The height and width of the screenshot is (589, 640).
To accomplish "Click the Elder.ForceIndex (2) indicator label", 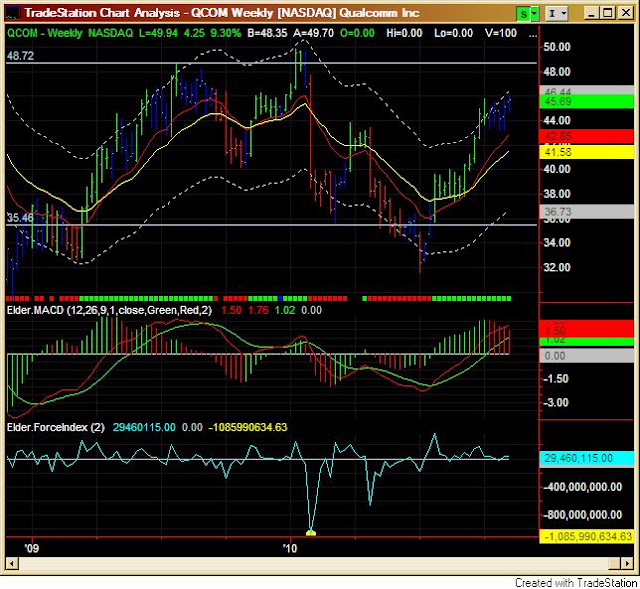I will click(x=56, y=428).
